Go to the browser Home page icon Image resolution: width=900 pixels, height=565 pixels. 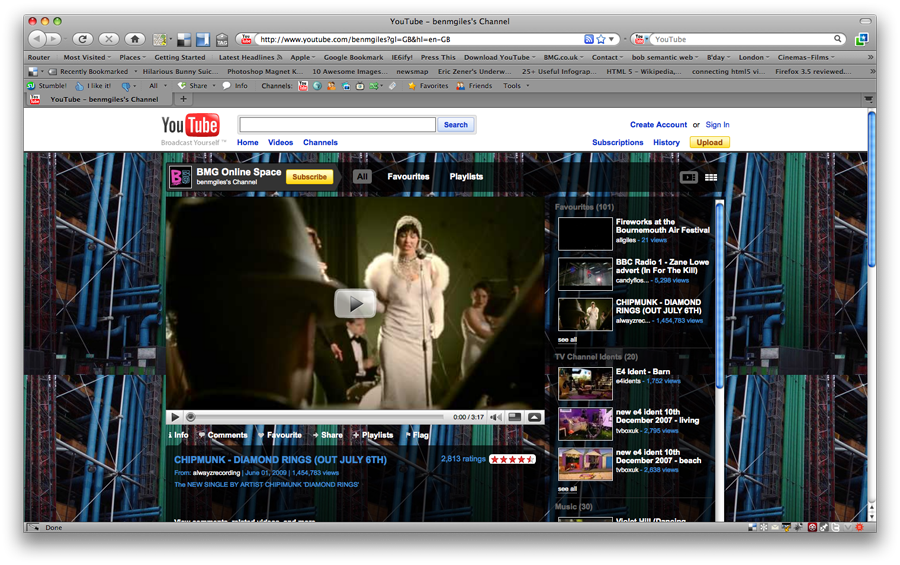tap(134, 39)
